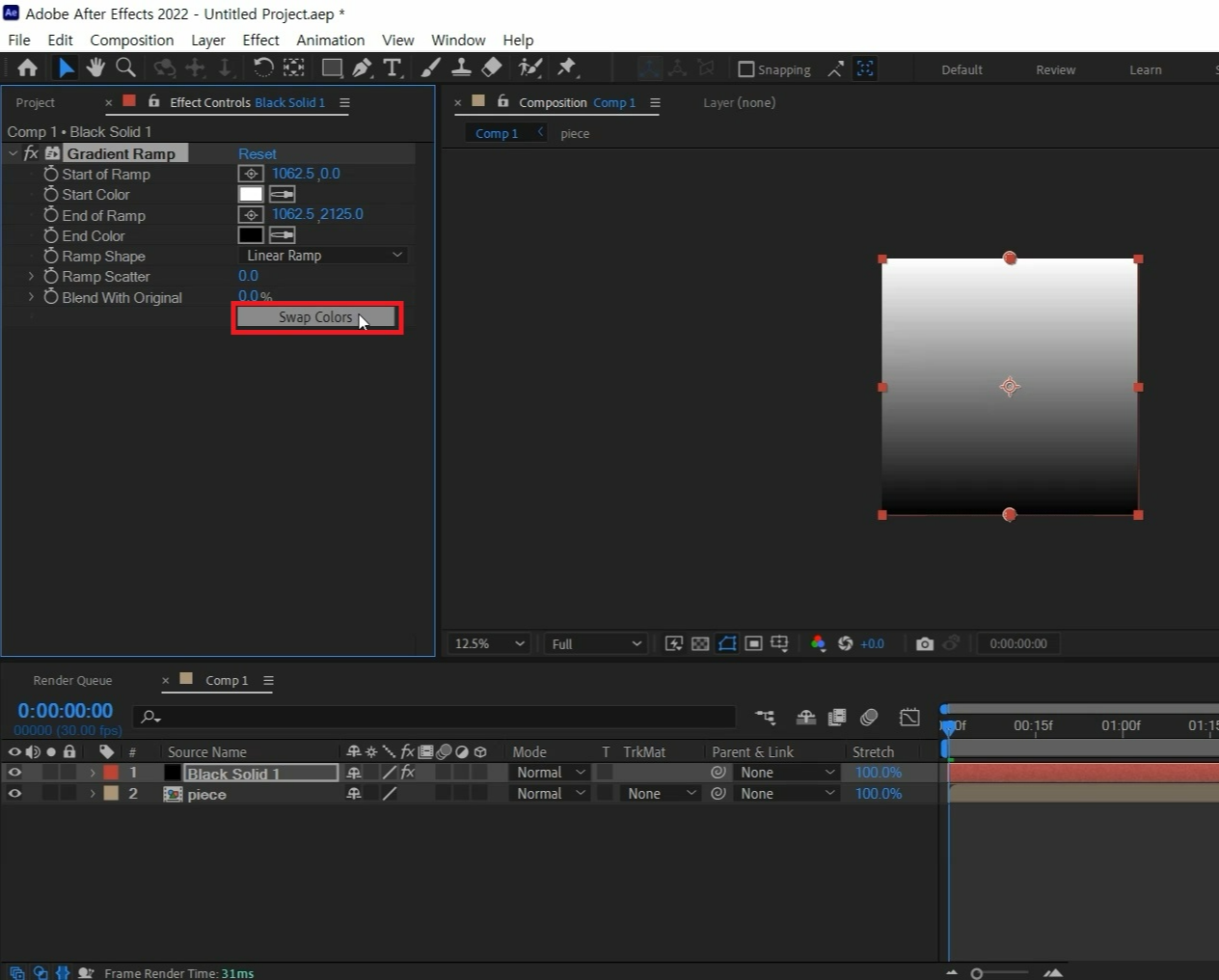Pick End of Ramp point crosshair
This screenshot has width=1219, height=980.
pos(251,214)
